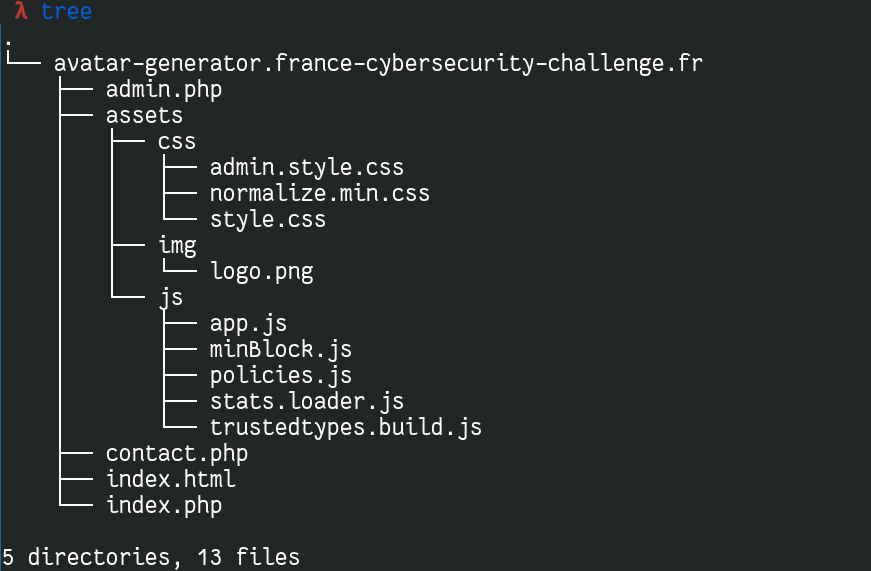Viewport: 871px width, 571px height.
Task: Select trustedtypes.build.js file name
Action: pyautogui.click(x=346, y=428)
